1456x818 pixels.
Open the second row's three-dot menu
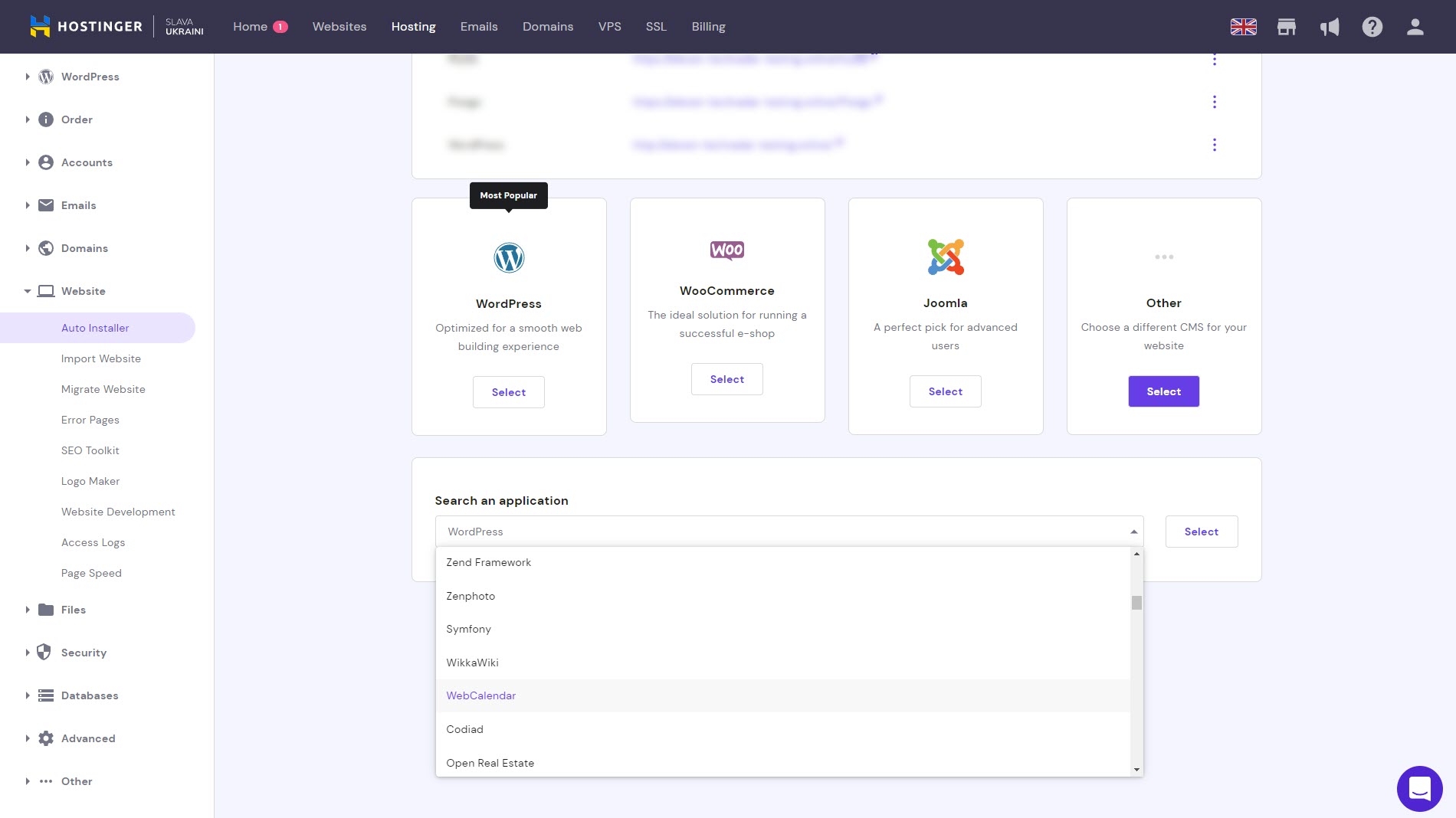point(1215,102)
